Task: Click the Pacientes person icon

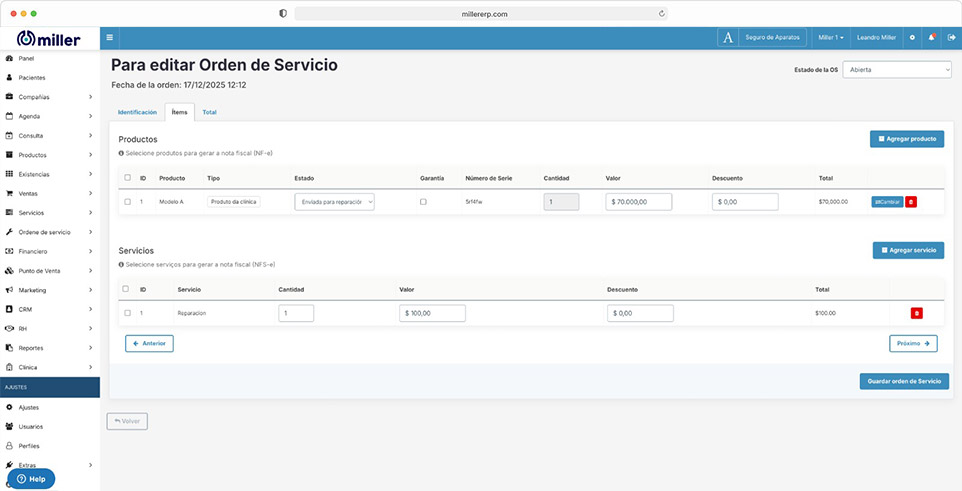Action: [9, 78]
